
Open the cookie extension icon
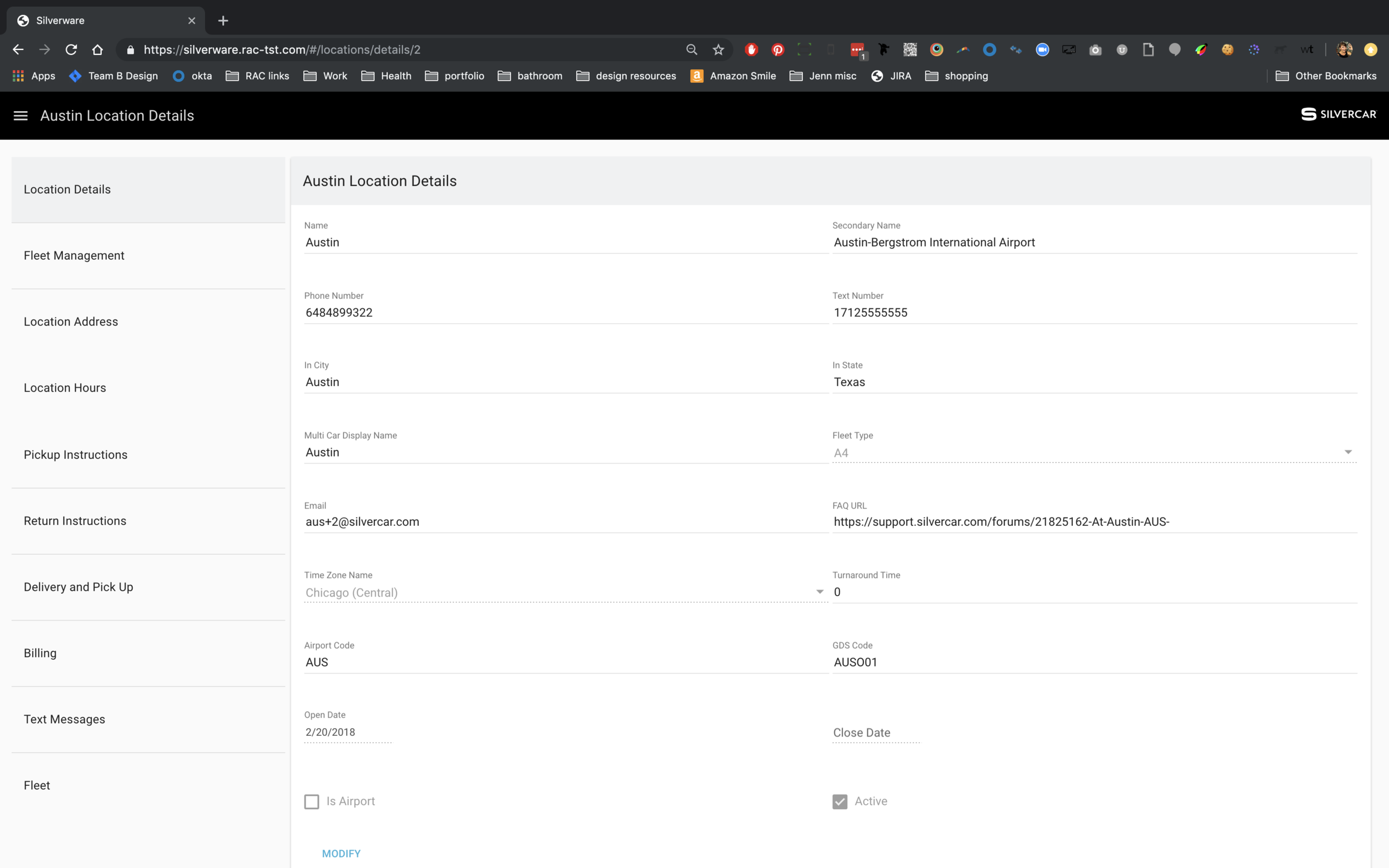point(1227,50)
